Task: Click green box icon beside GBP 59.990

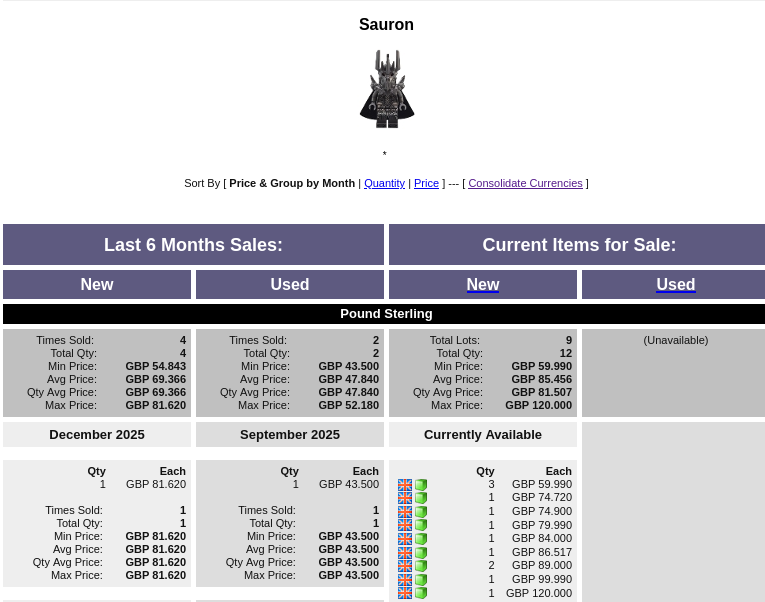Action: click(x=421, y=484)
